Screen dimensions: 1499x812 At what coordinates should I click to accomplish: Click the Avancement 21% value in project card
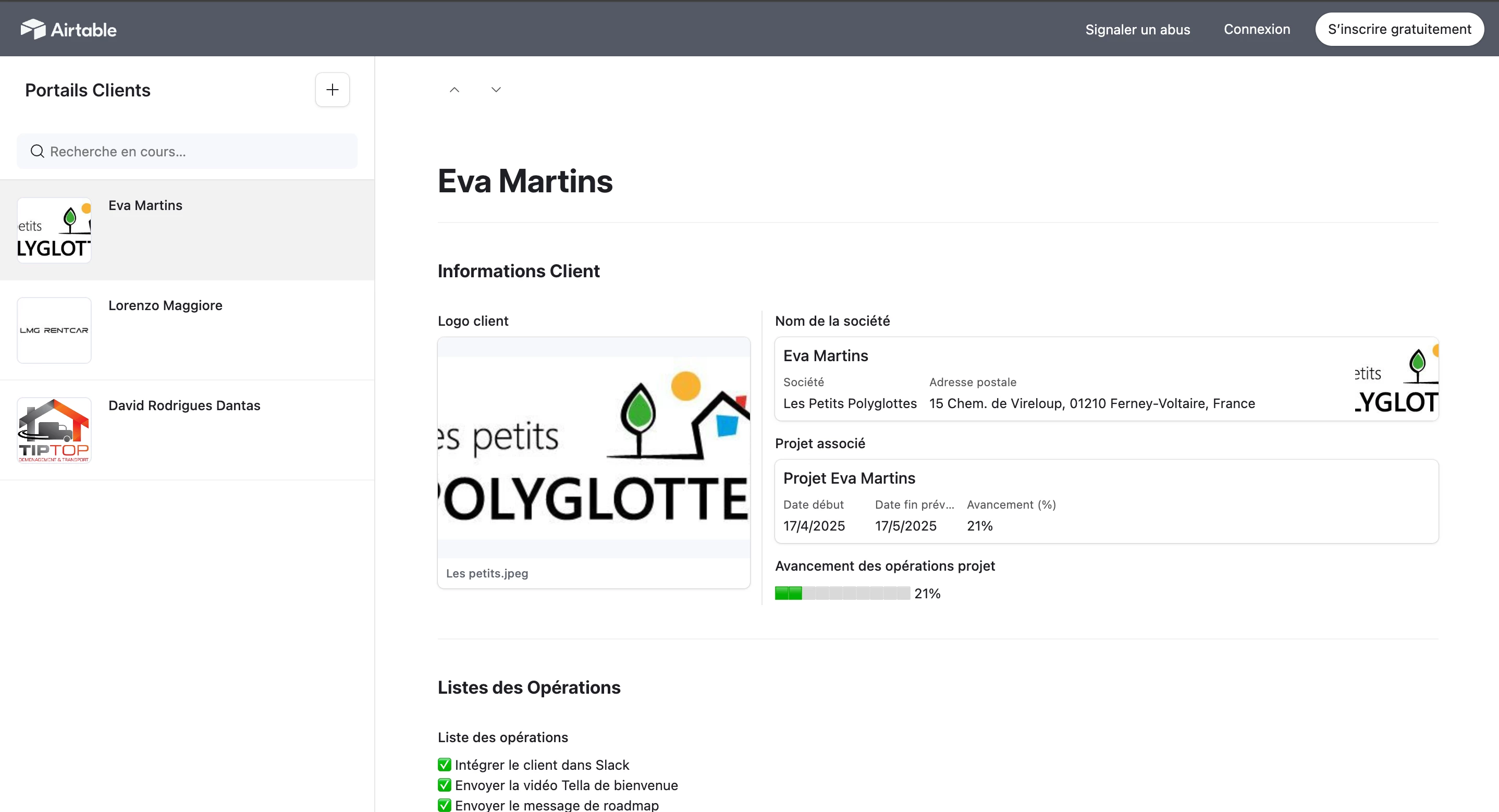[980, 526]
